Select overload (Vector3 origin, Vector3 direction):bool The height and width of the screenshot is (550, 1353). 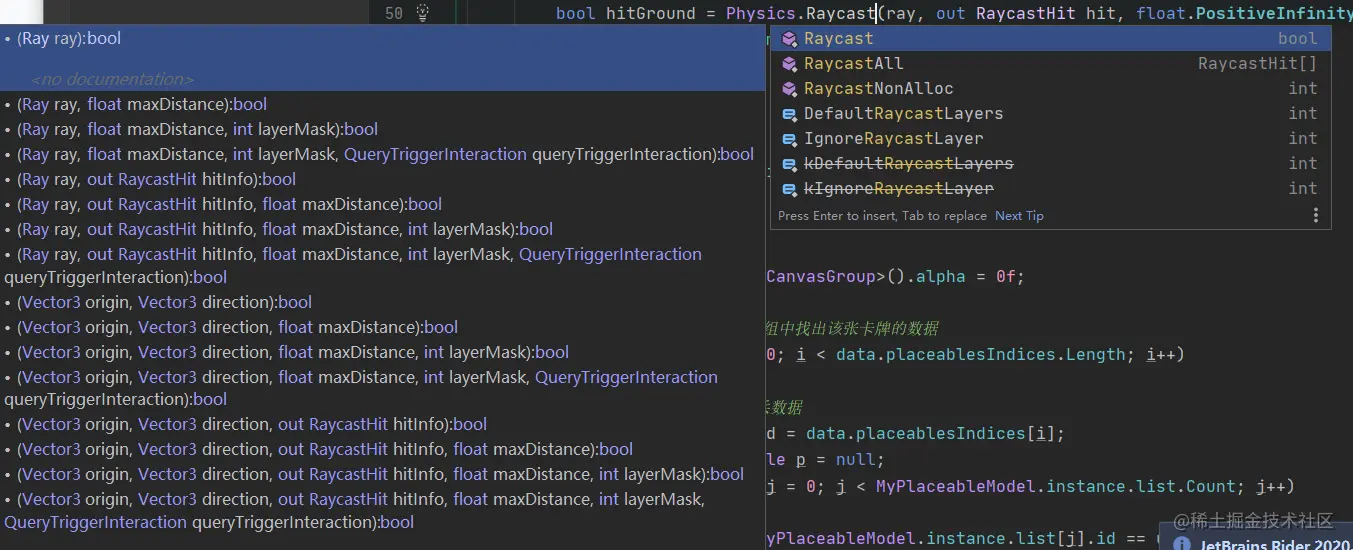[x=158, y=302]
